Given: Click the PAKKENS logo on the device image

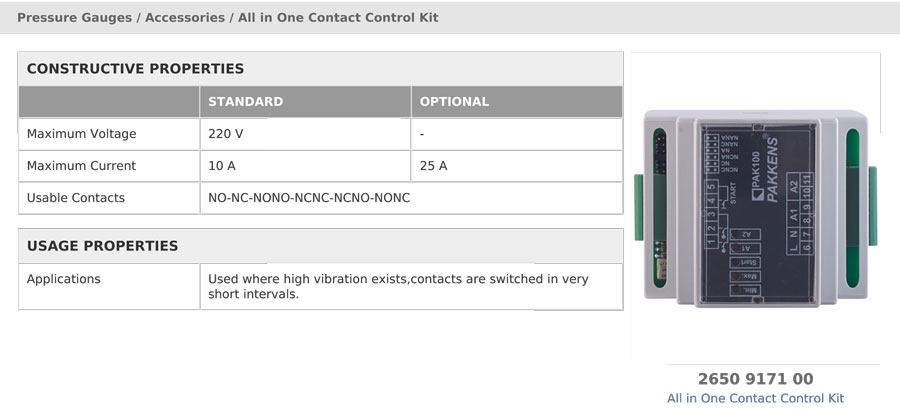Looking at the screenshot, I should [771, 169].
